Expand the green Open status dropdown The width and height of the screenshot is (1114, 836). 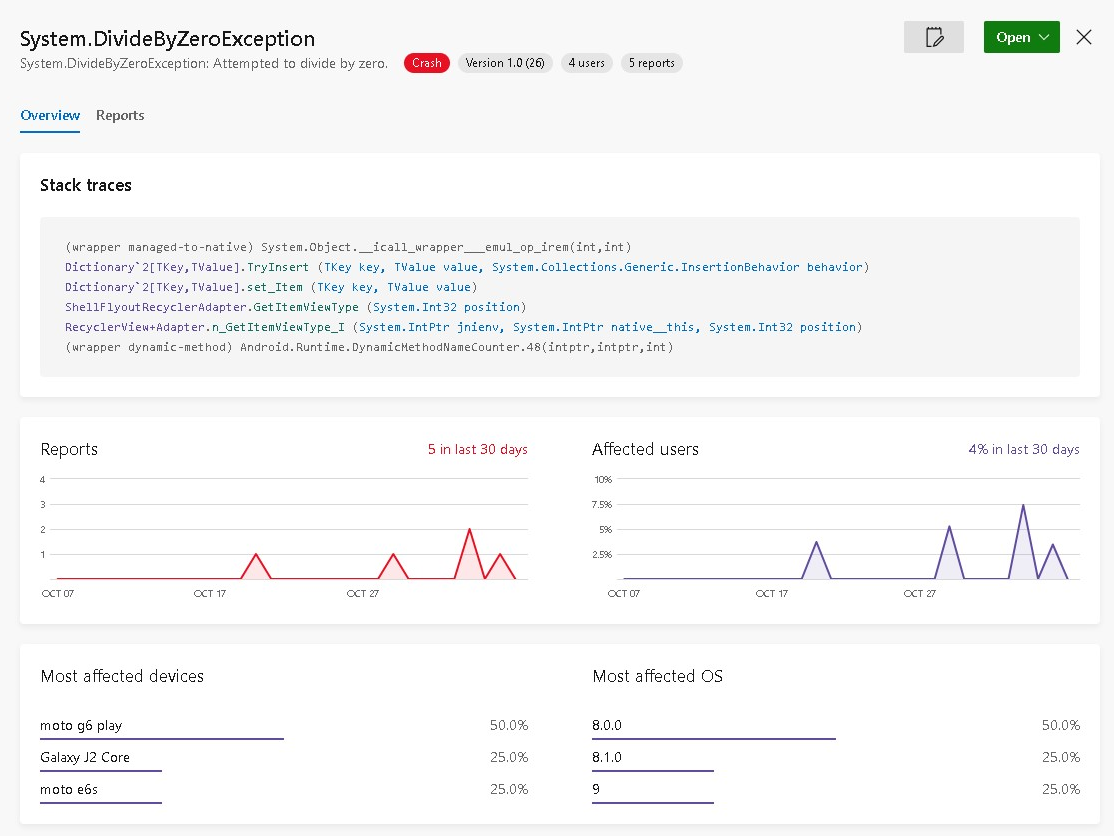[x=1021, y=36]
